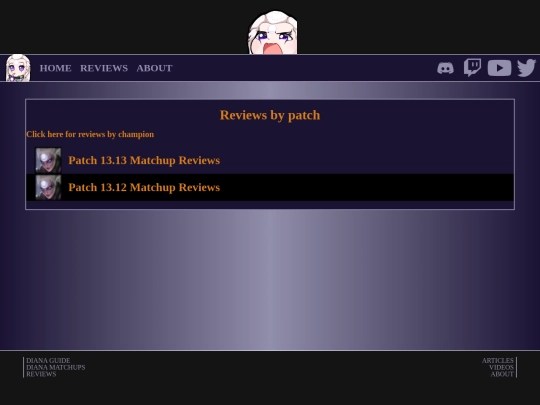Open the Twitter profile icon
Viewport: 540px width, 405px height.
pyautogui.click(x=526, y=68)
